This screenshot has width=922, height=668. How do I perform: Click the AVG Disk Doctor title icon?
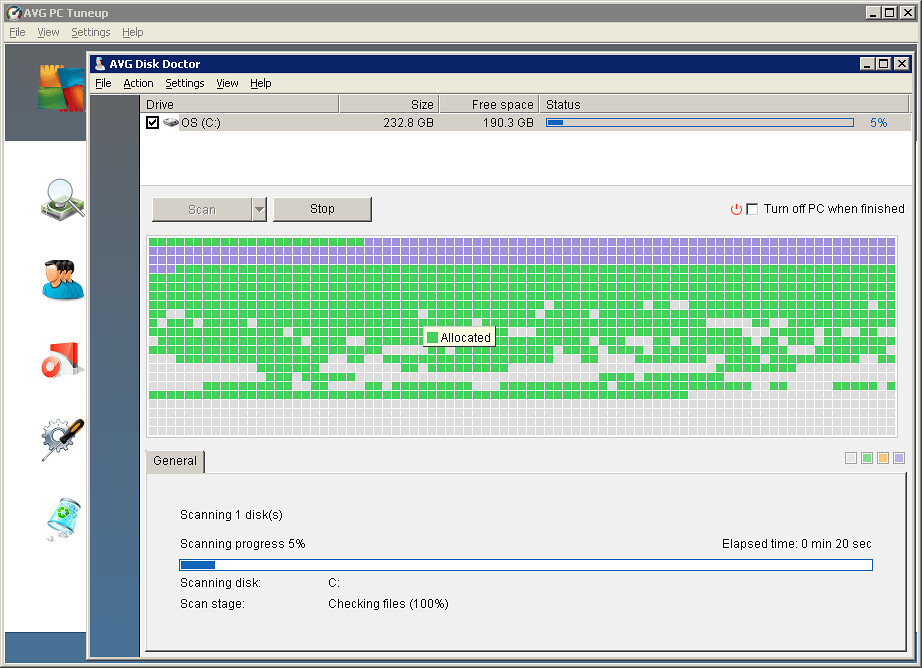click(100, 64)
